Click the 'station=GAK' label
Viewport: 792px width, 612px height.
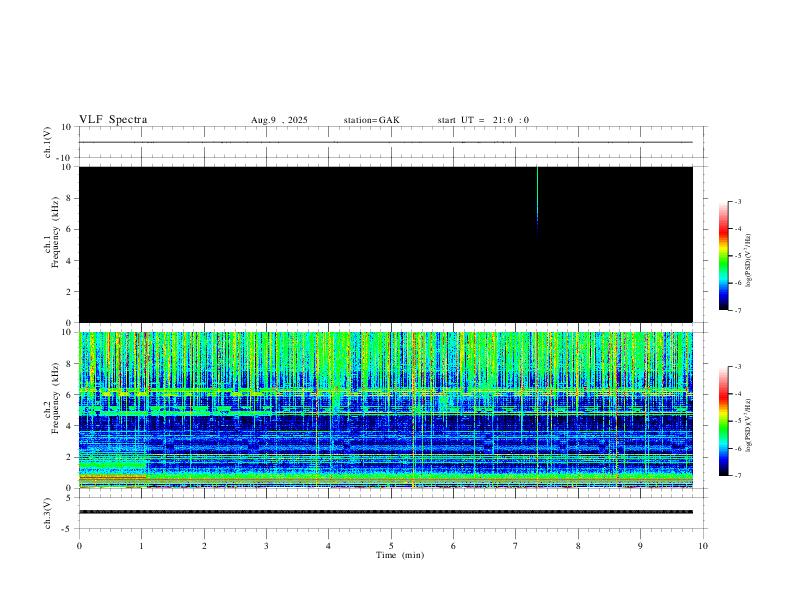[371, 120]
